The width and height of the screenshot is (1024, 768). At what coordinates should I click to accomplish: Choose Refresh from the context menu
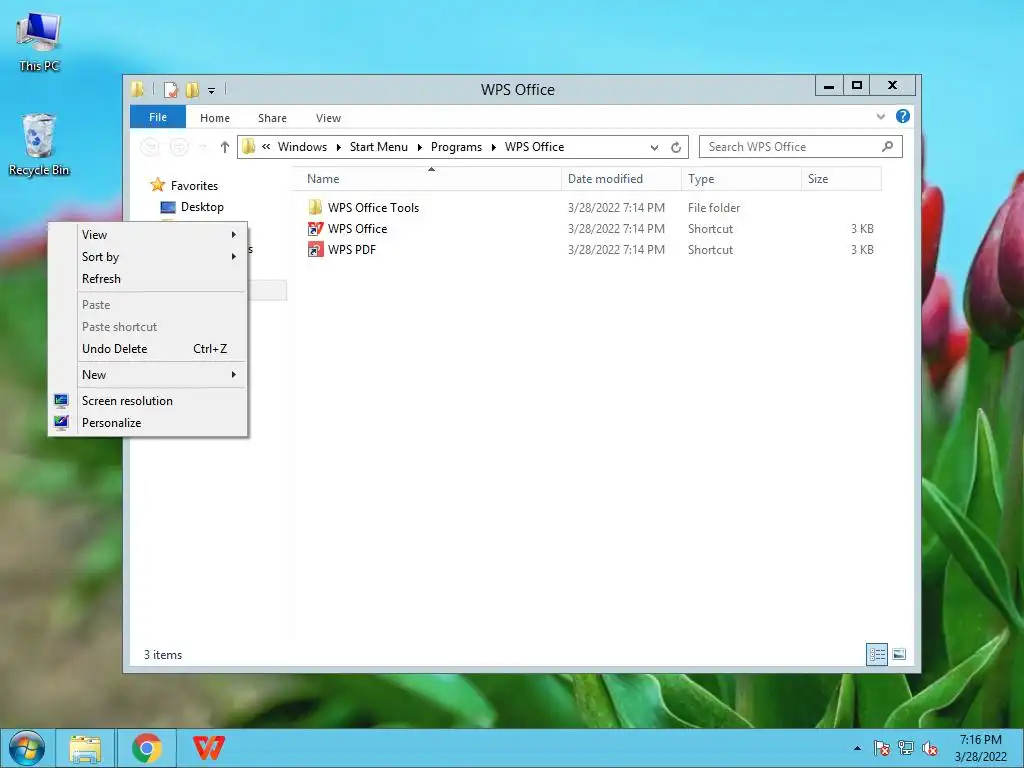click(x=148, y=279)
